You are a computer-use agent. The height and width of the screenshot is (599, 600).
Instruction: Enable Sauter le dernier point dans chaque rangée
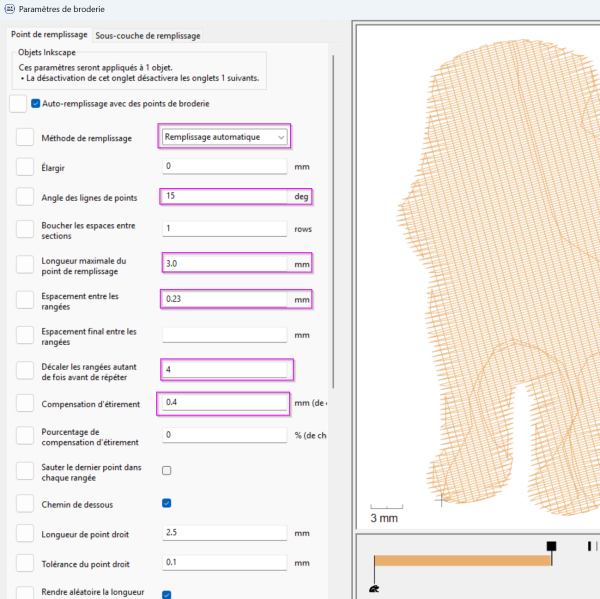tap(166, 470)
